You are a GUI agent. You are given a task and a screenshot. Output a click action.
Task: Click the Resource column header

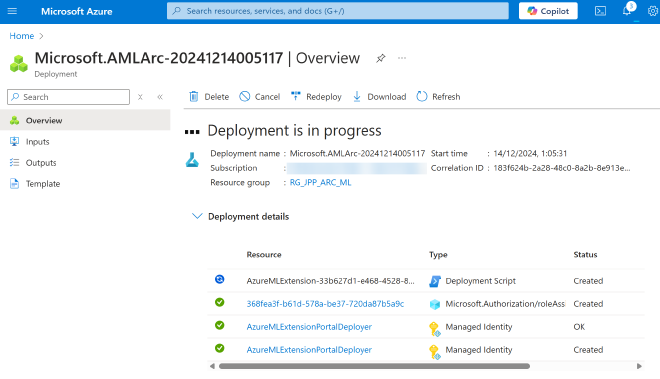pos(264,254)
